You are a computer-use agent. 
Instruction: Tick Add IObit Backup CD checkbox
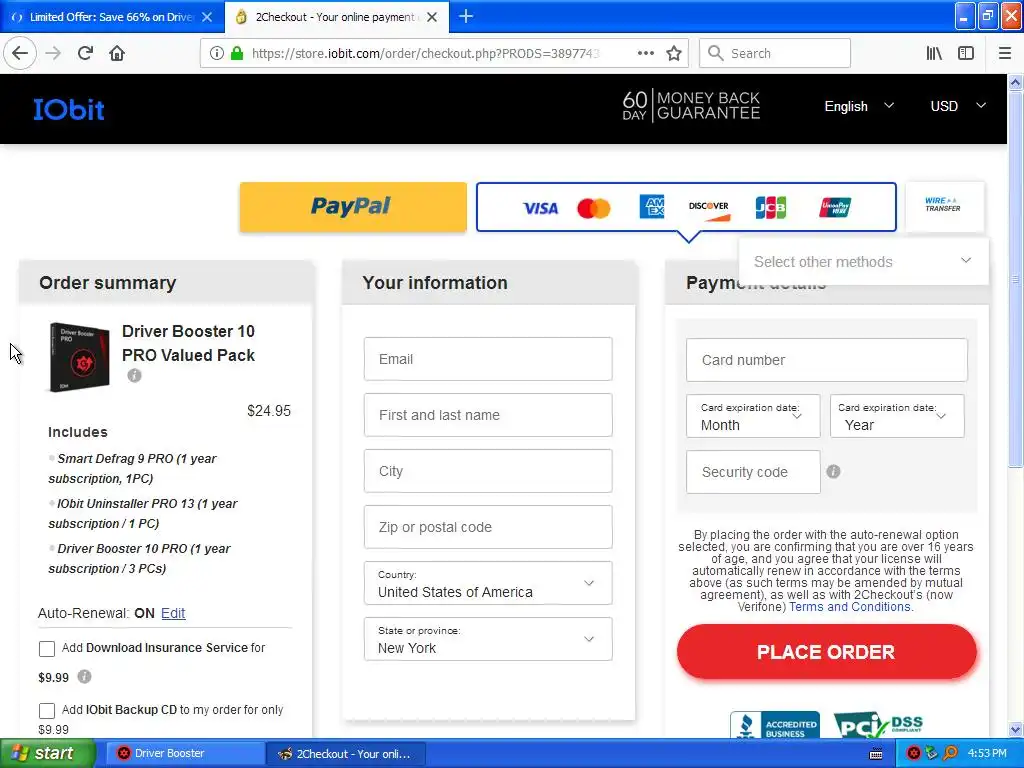(x=46, y=711)
